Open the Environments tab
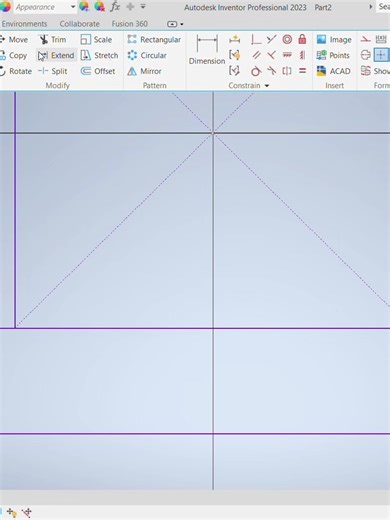 pos(24,24)
